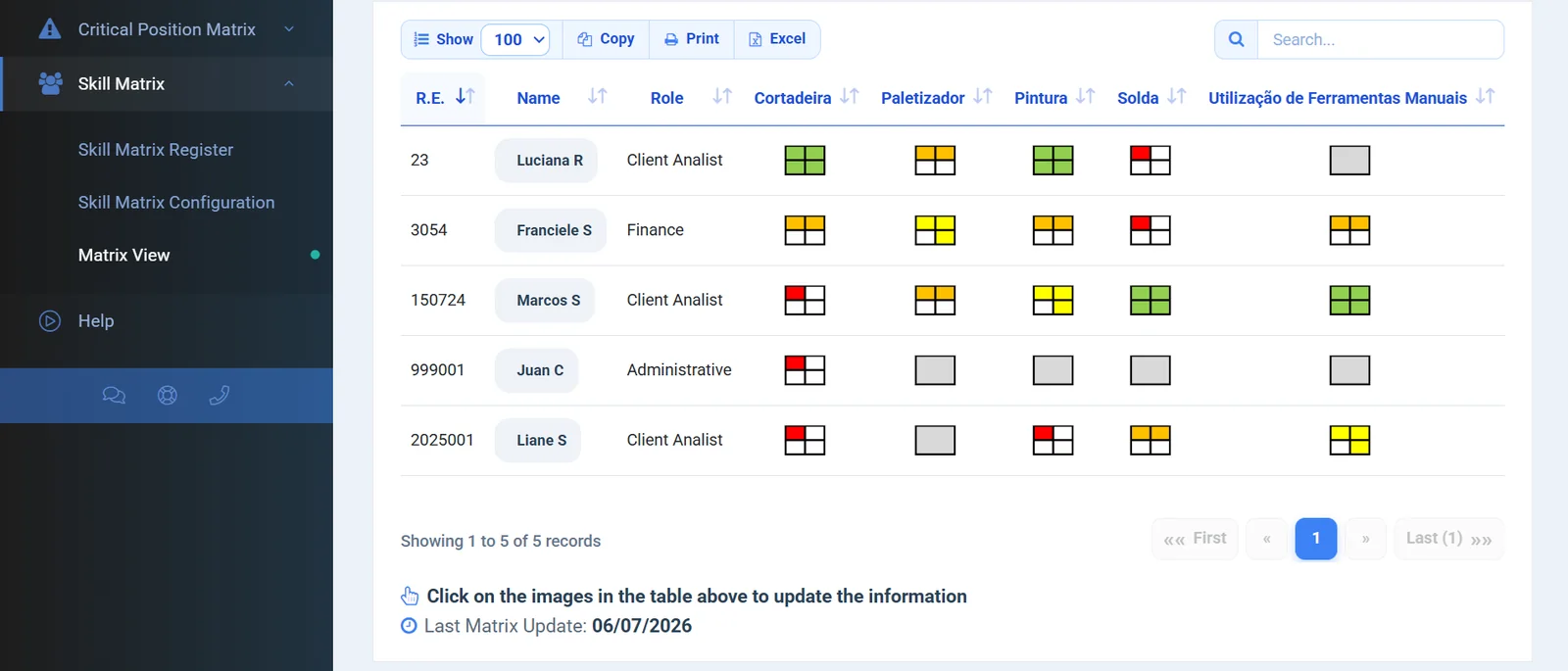
Task: Click the magnifier search icon
Action: 1237,39
